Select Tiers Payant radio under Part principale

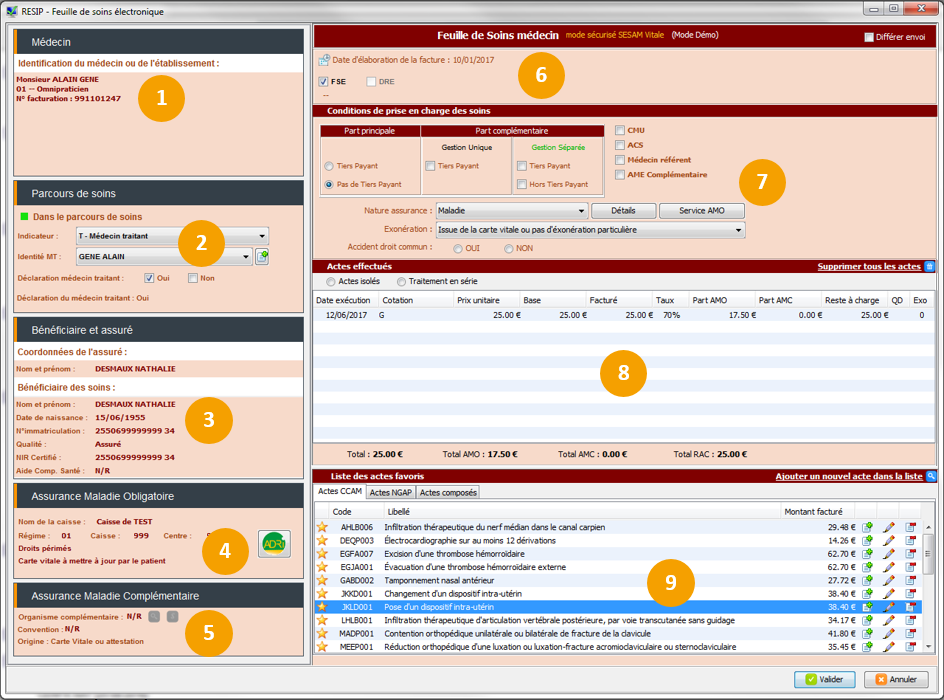[x=329, y=166]
